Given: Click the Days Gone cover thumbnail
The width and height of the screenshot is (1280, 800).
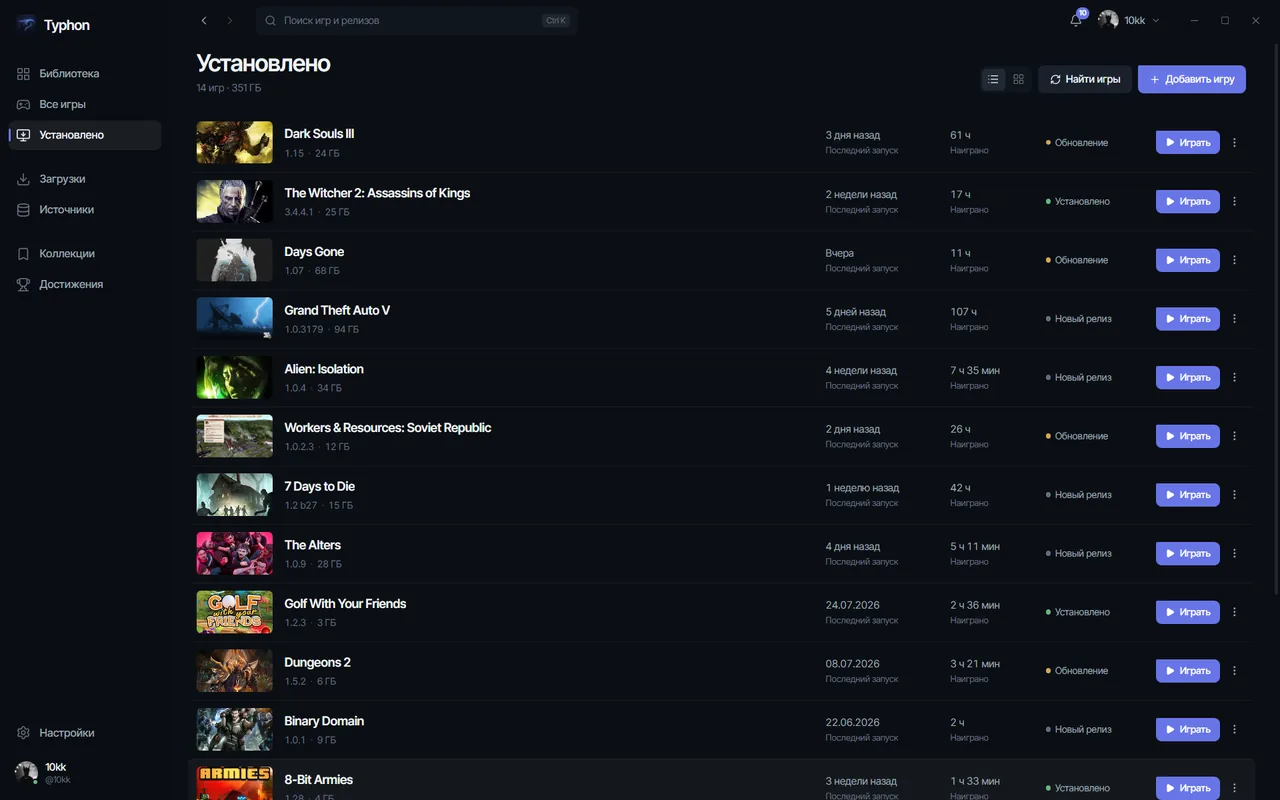Looking at the screenshot, I should pyautogui.click(x=235, y=260).
